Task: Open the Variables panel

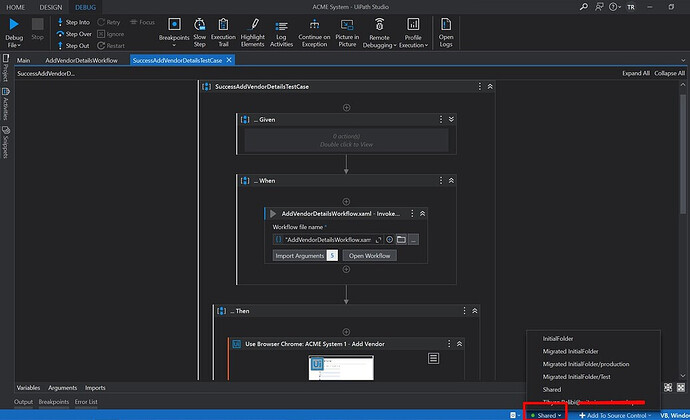Action: pos(28,388)
